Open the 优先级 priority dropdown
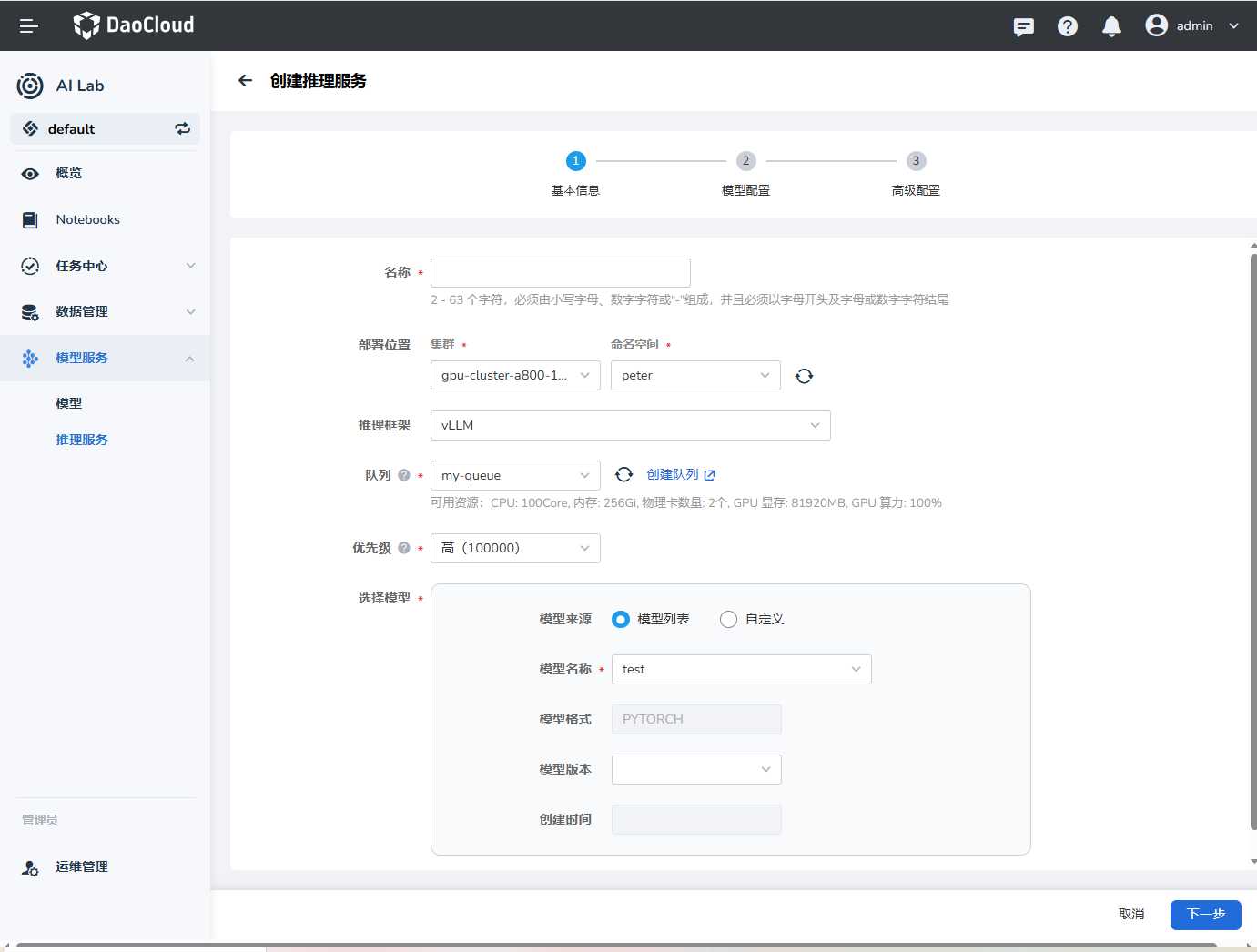This screenshot has width=1257, height=952. [515, 548]
